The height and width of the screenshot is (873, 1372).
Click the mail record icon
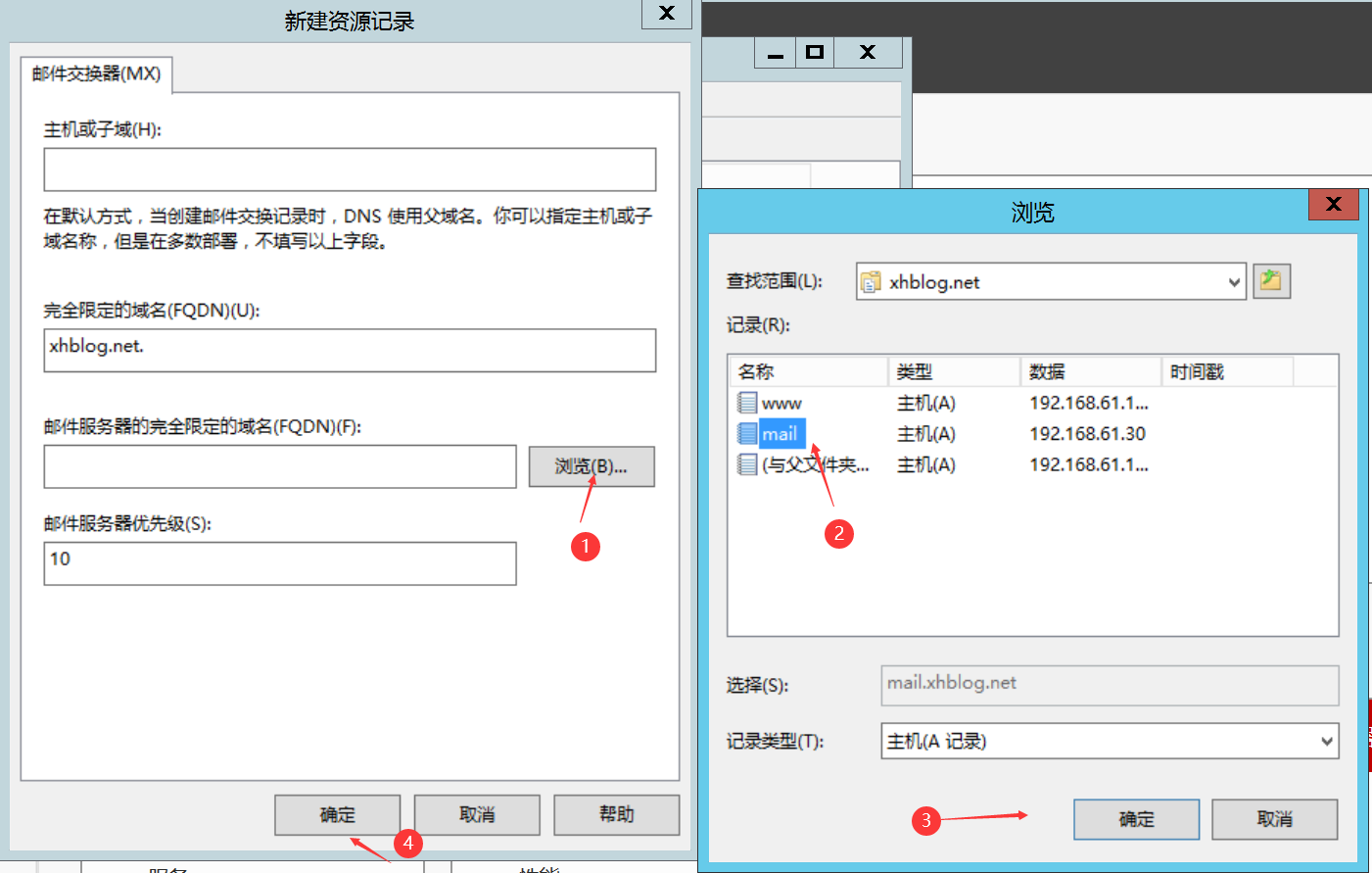coord(747,433)
